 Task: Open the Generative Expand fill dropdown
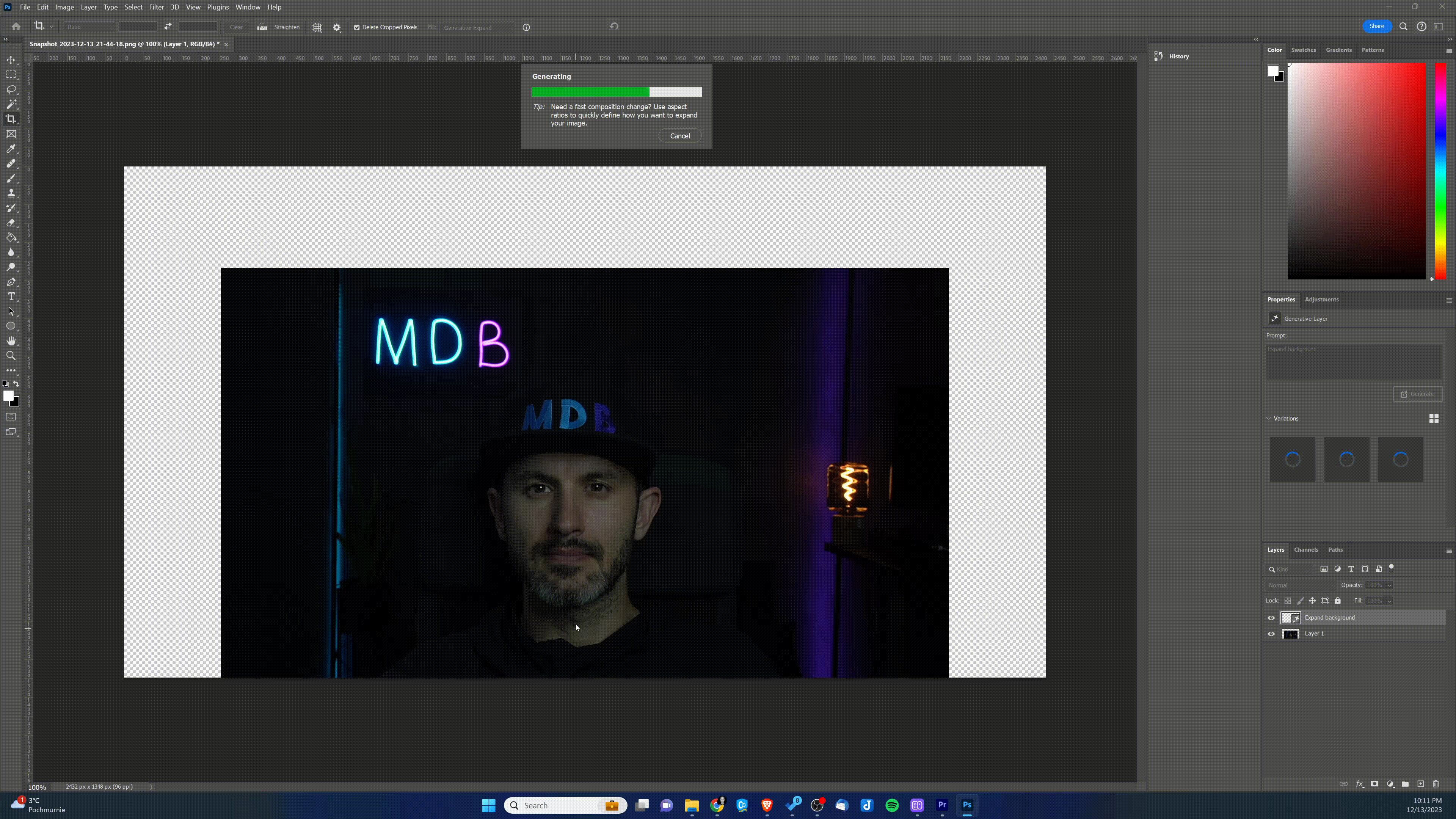click(478, 27)
